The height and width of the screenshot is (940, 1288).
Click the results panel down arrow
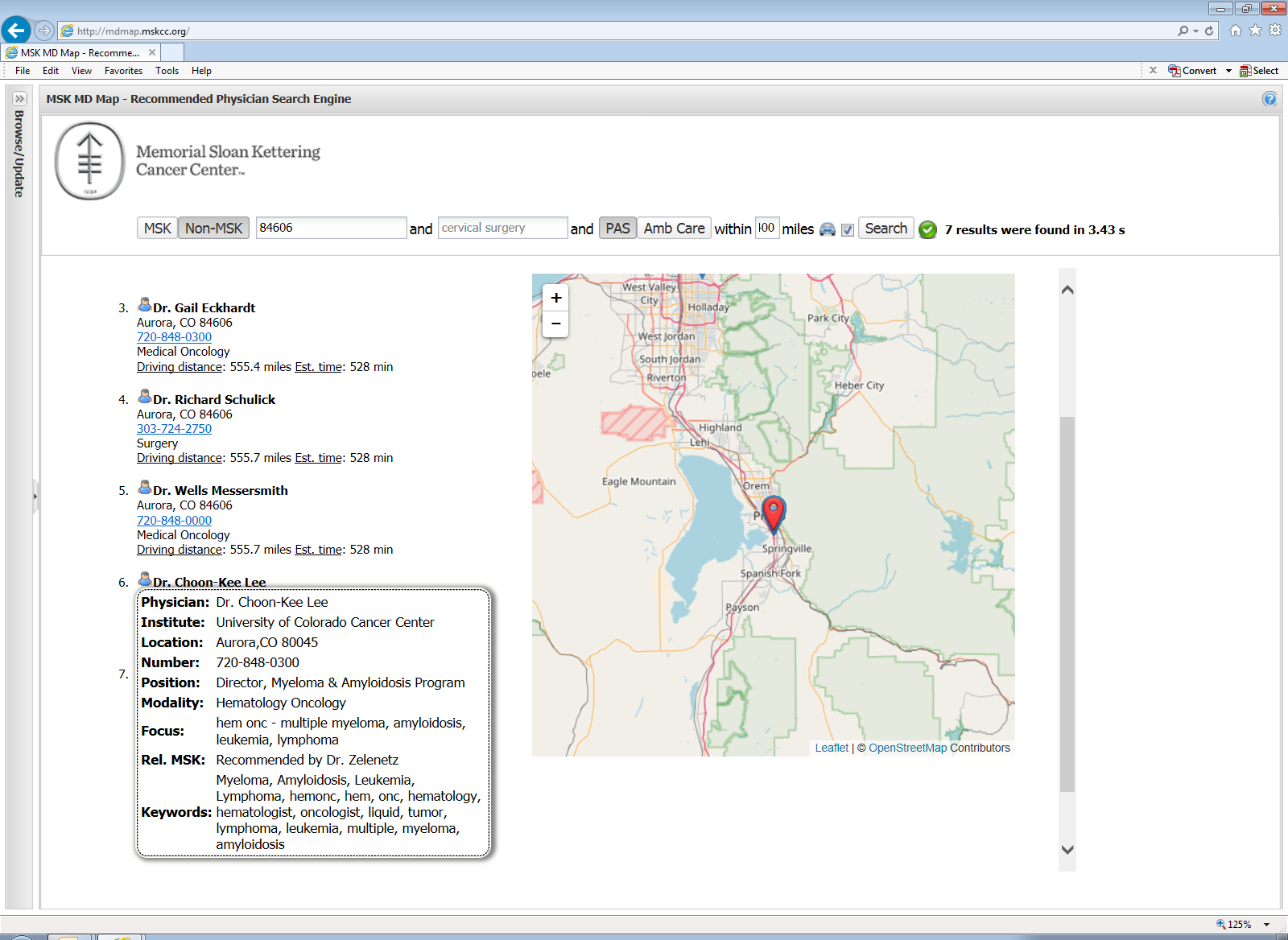tap(1067, 850)
